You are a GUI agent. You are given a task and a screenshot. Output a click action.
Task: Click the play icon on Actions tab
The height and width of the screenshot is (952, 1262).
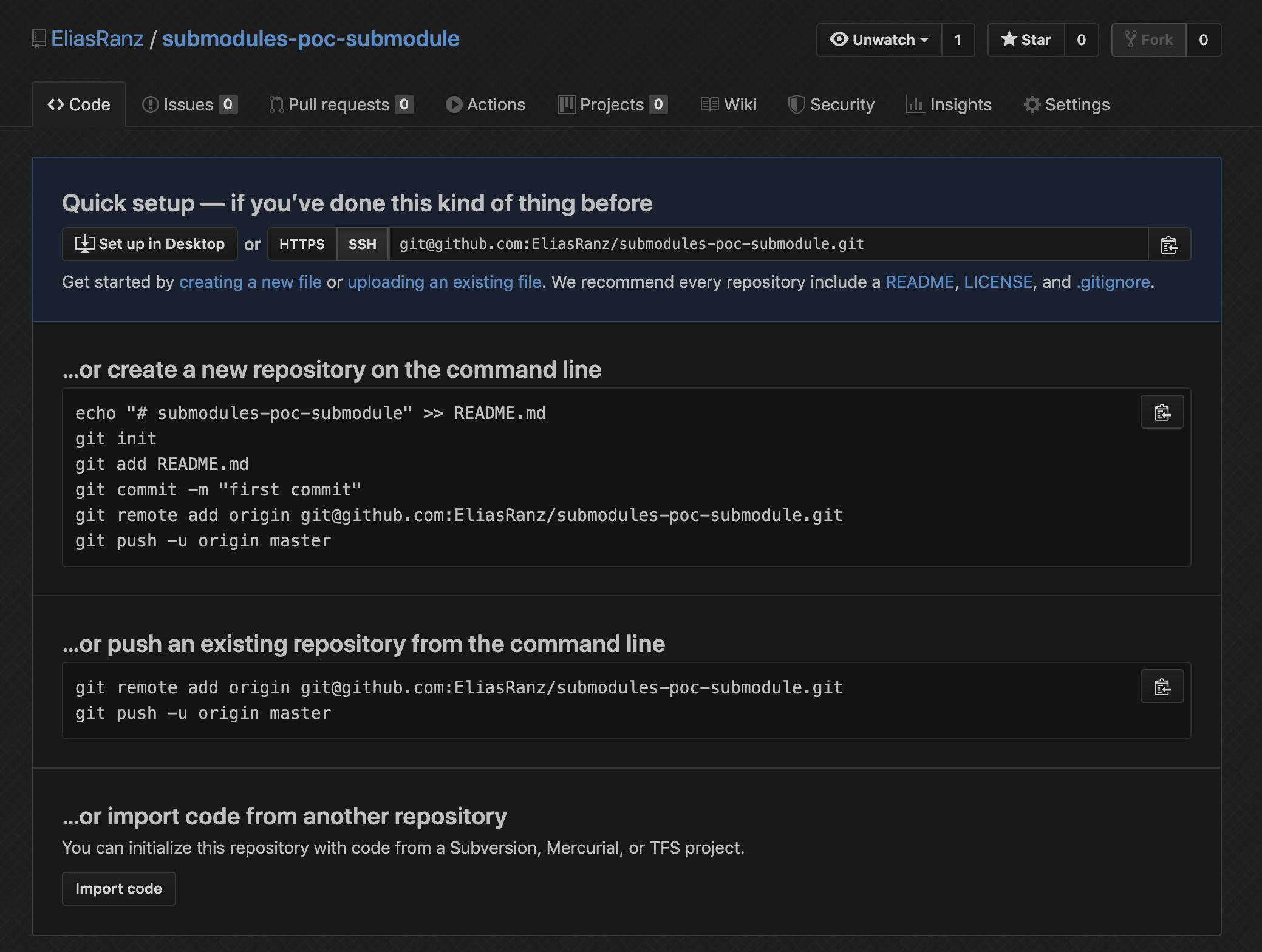point(454,104)
